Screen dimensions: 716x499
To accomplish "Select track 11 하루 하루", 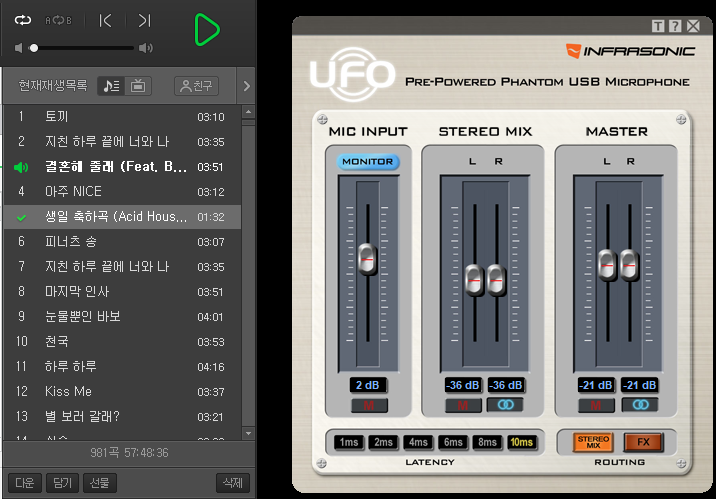I will pos(122,367).
